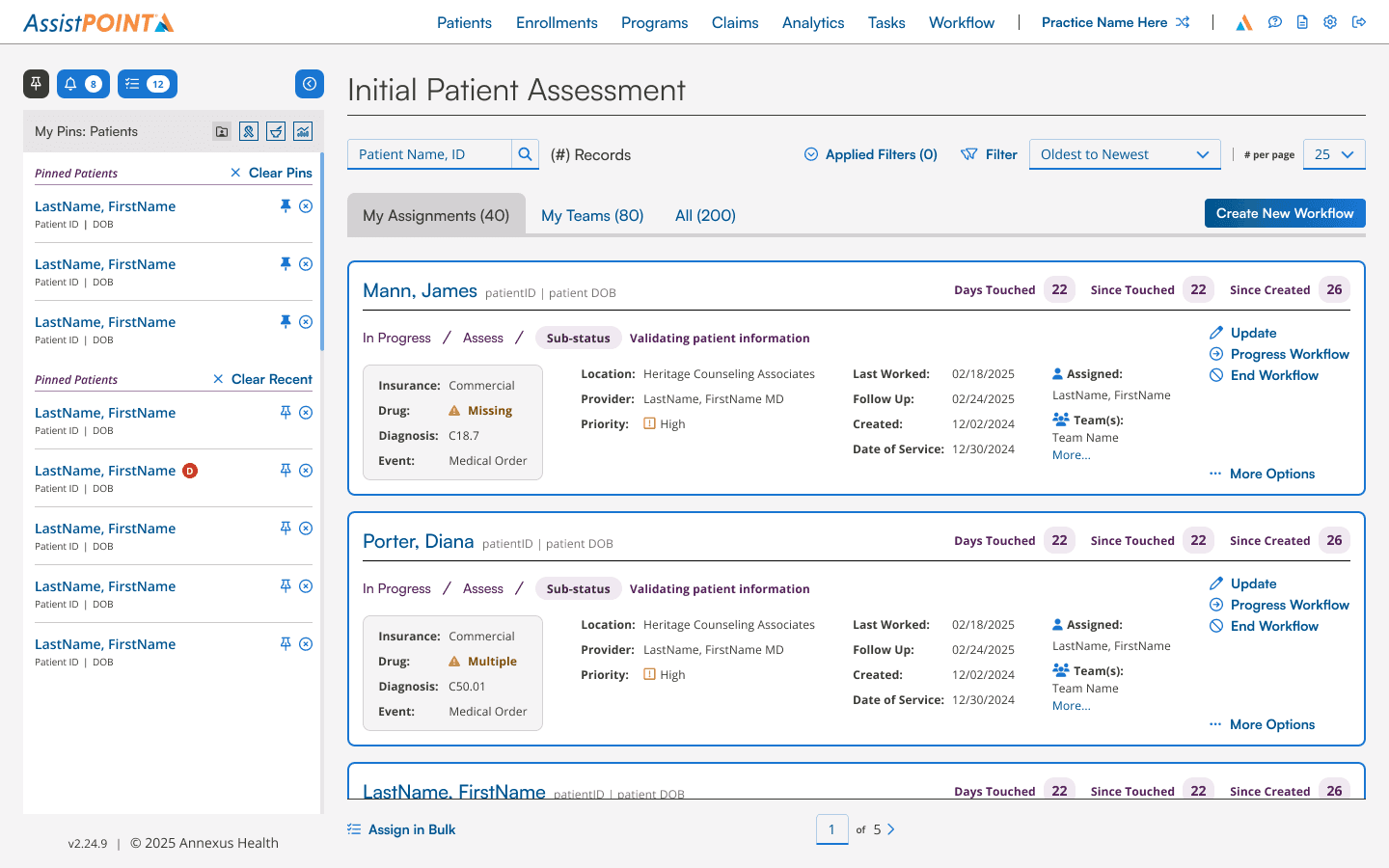Toggle filled pin on third pinned patient
Viewport: 1389px width, 868px height.
[x=286, y=321]
